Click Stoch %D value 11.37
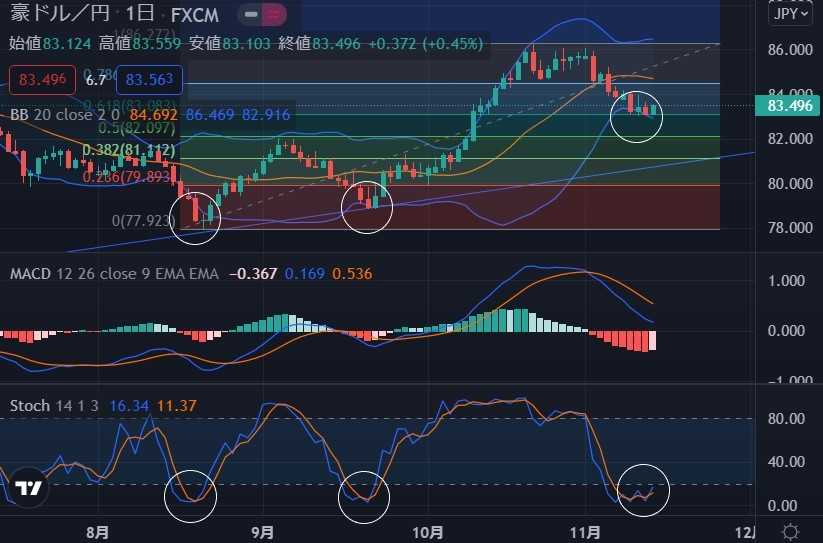This screenshot has width=823, height=543. 177,406
